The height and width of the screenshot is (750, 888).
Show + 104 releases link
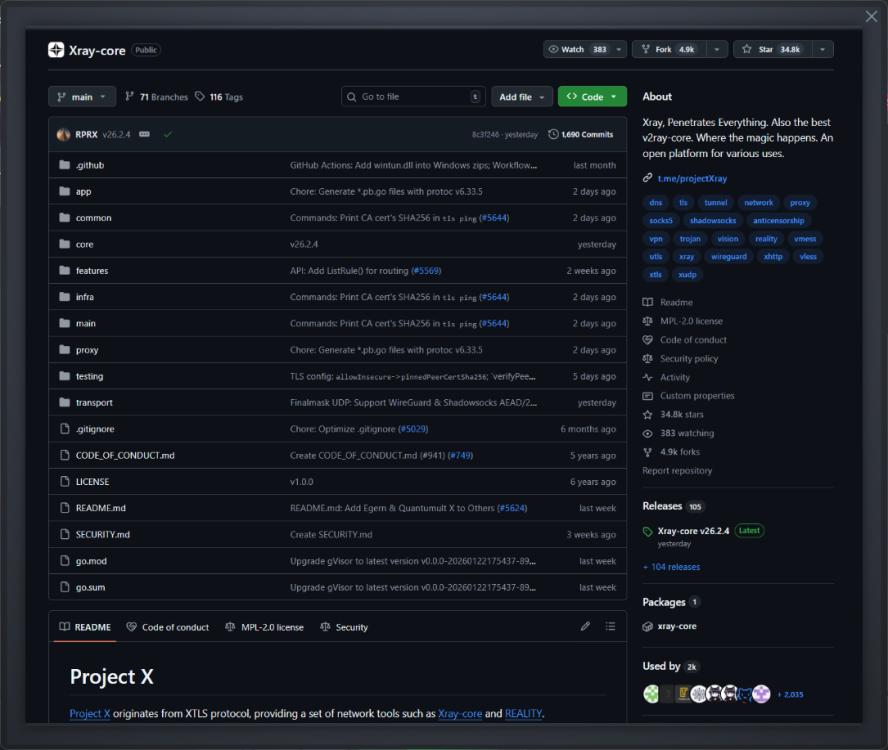click(672, 567)
